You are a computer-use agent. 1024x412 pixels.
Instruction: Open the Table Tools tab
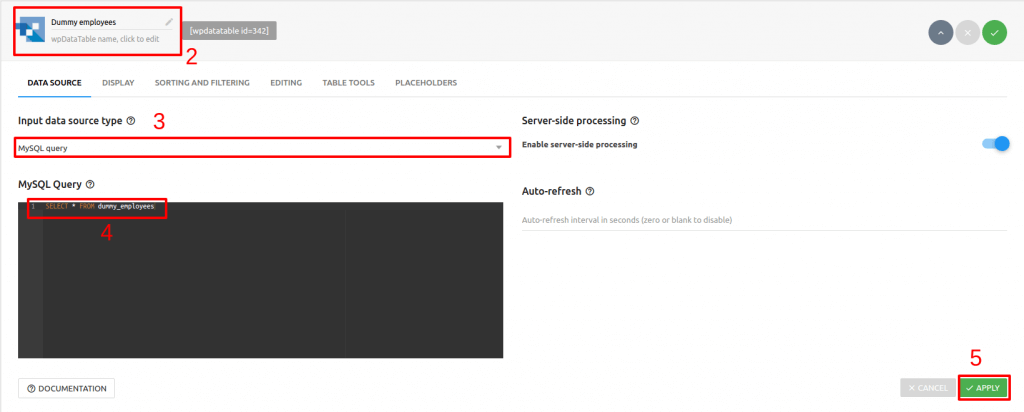(x=348, y=83)
